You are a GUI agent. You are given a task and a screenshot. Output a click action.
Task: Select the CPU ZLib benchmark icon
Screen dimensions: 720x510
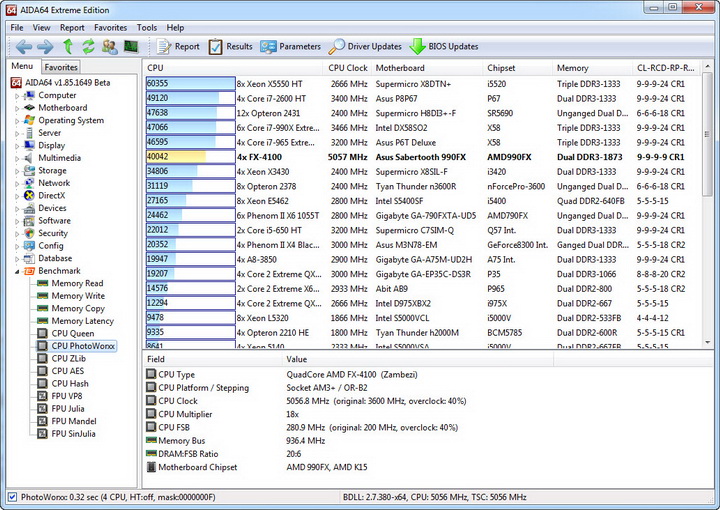[43, 359]
